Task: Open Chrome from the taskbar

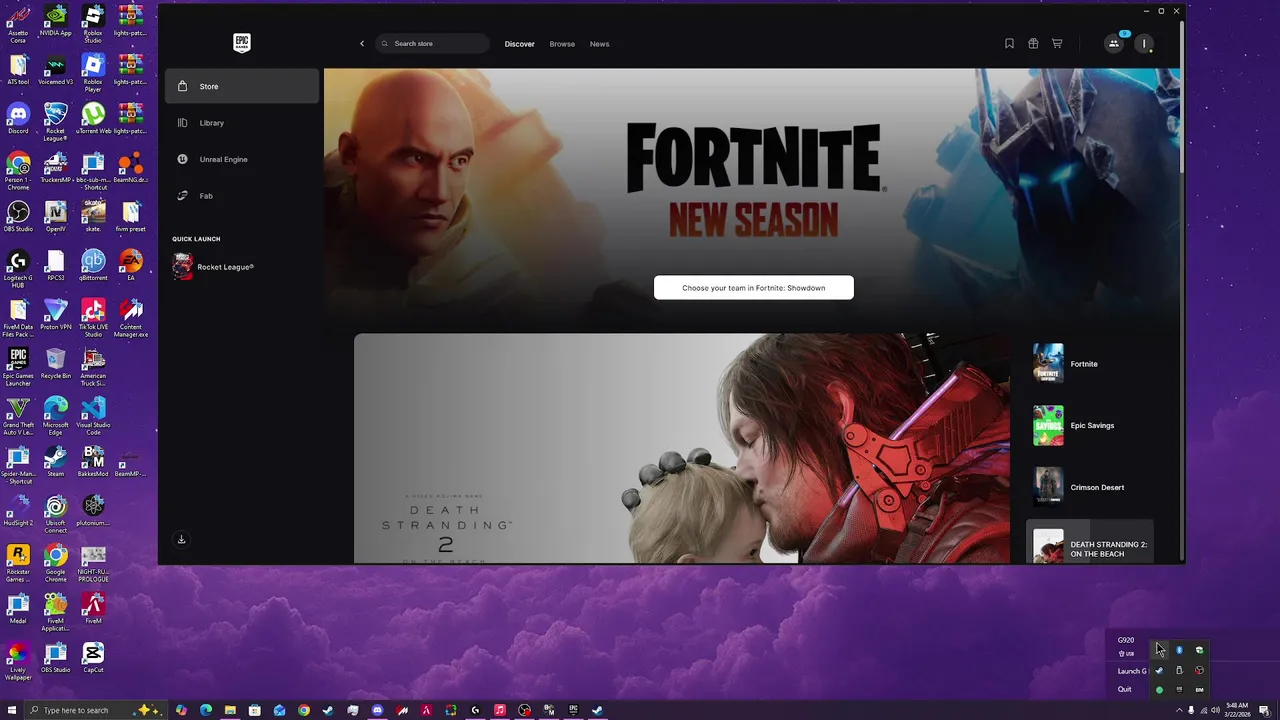Action: coord(304,710)
